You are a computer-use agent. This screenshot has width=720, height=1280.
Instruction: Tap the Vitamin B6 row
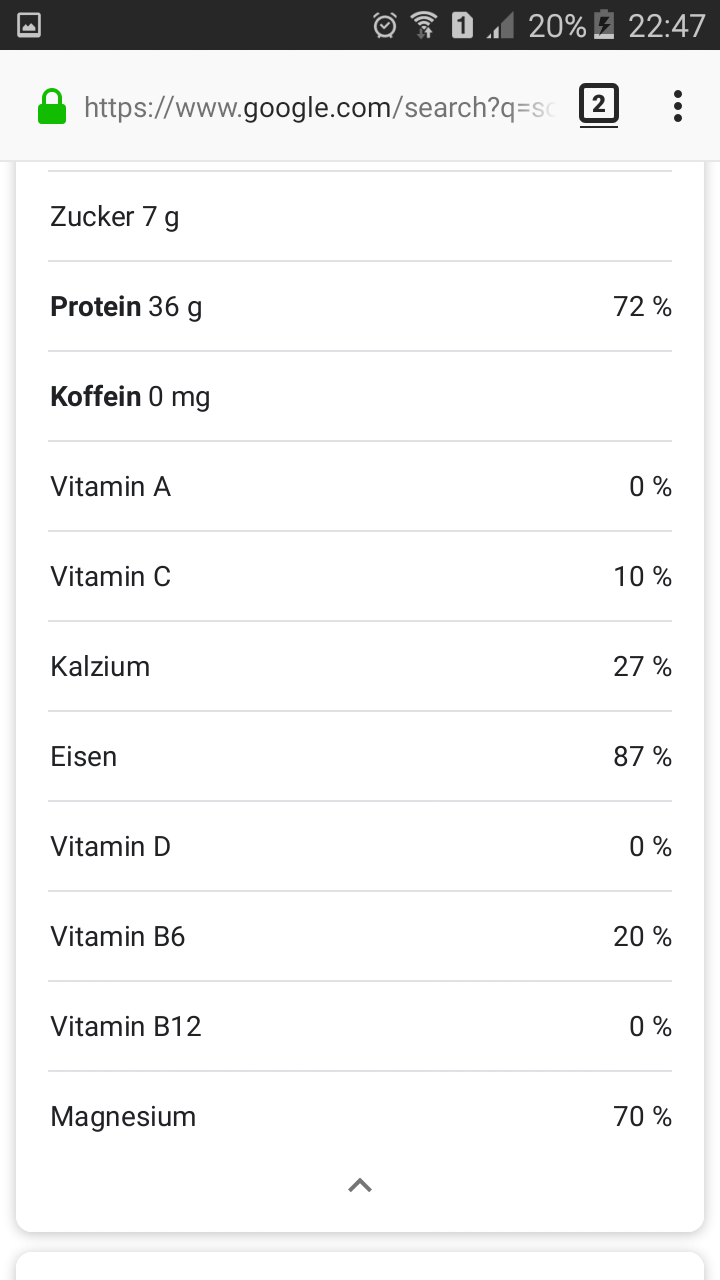pyautogui.click(x=360, y=936)
